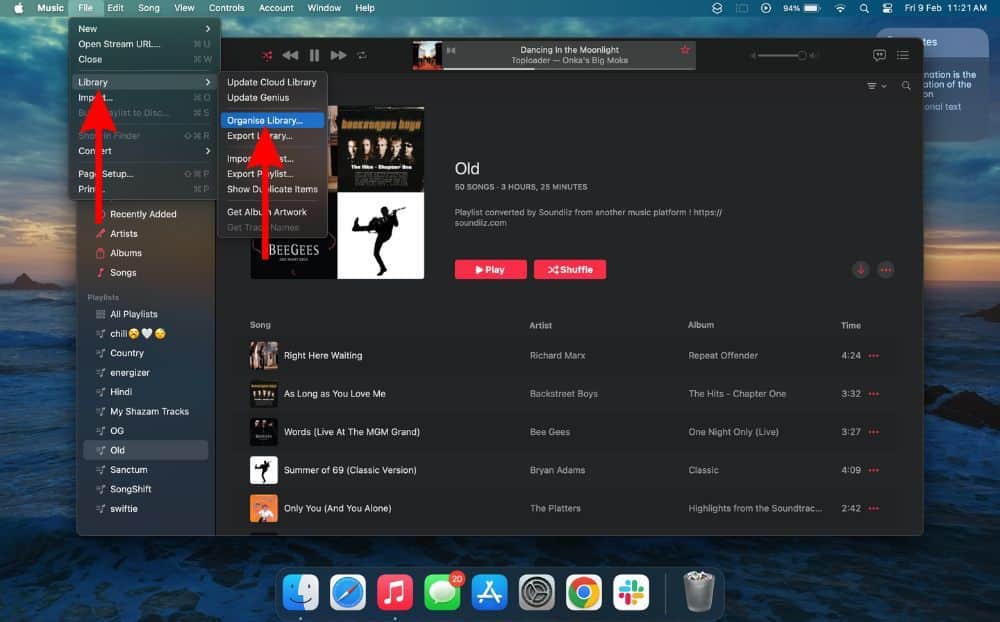Choose Show Duplicate Items
Image resolution: width=1000 pixels, height=622 pixels.
[272, 189]
